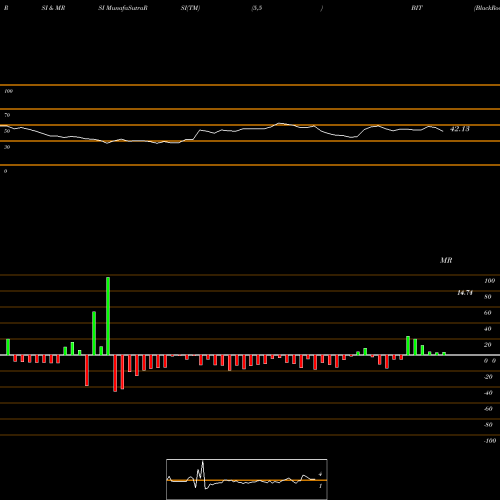Click the mini overview chart thumbnail at the bottom

click(x=247, y=479)
